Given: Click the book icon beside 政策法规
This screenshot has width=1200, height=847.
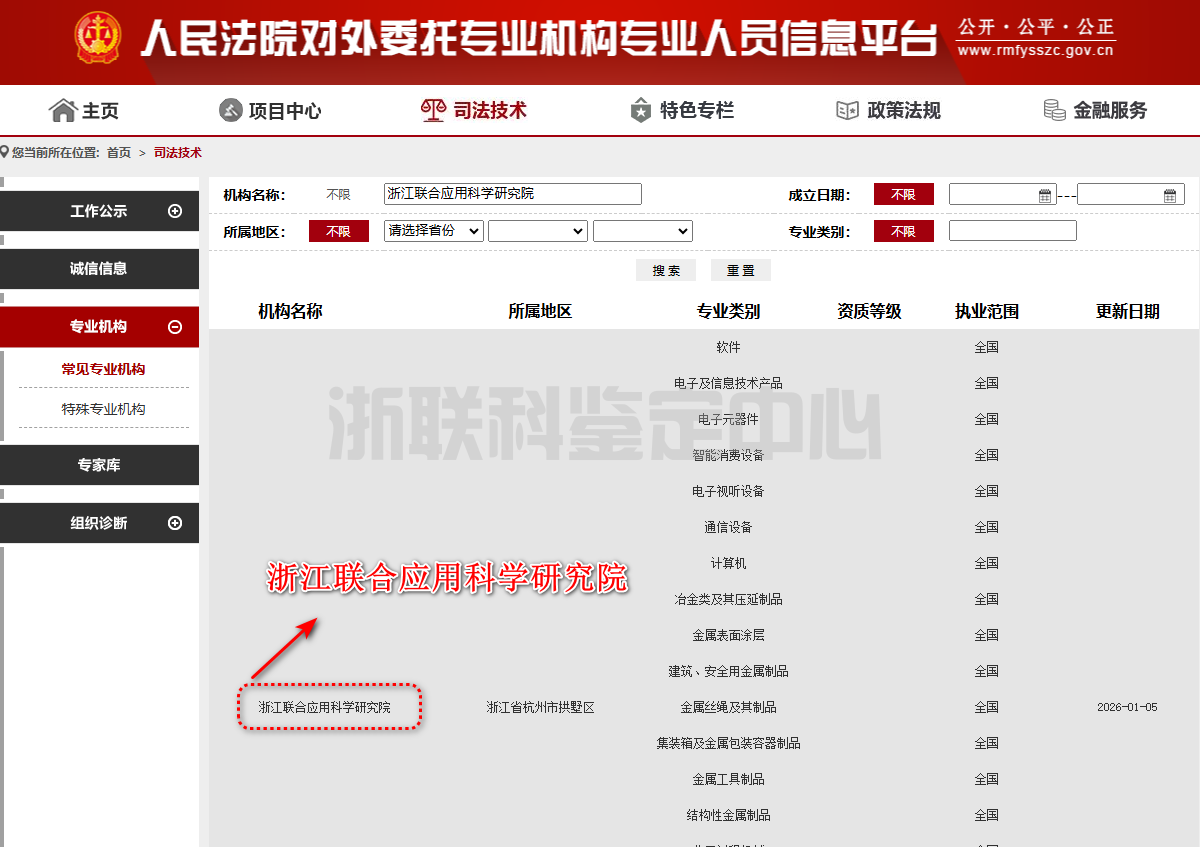Looking at the screenshot, I should [x=847, y=110].
